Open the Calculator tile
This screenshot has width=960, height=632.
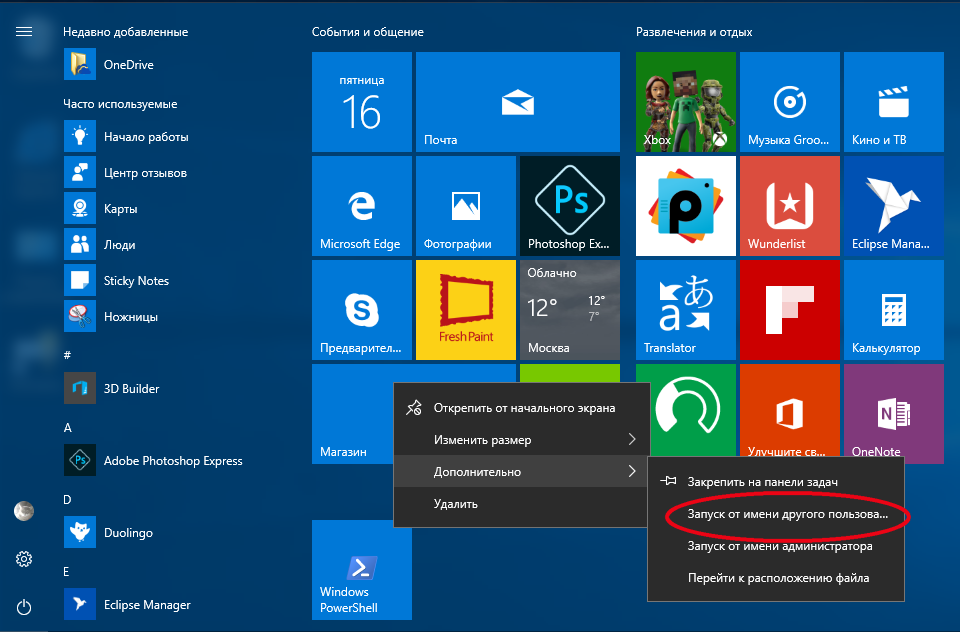[x=893, y=310]
